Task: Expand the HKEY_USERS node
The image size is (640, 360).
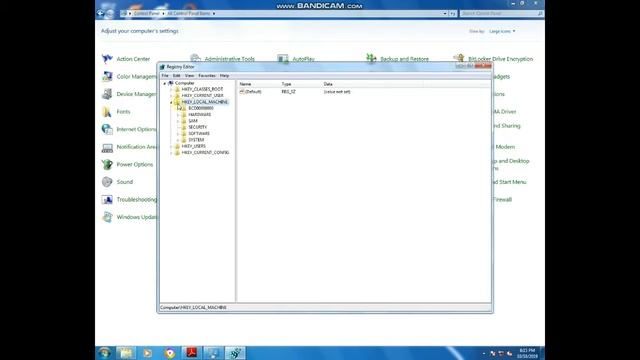Action: (171, 146)
